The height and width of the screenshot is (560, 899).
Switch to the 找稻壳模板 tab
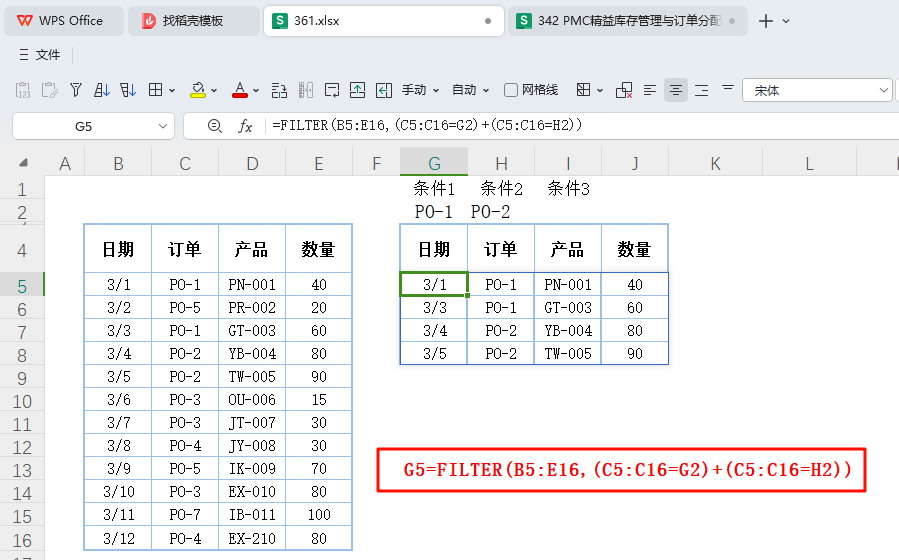point(193,21)
